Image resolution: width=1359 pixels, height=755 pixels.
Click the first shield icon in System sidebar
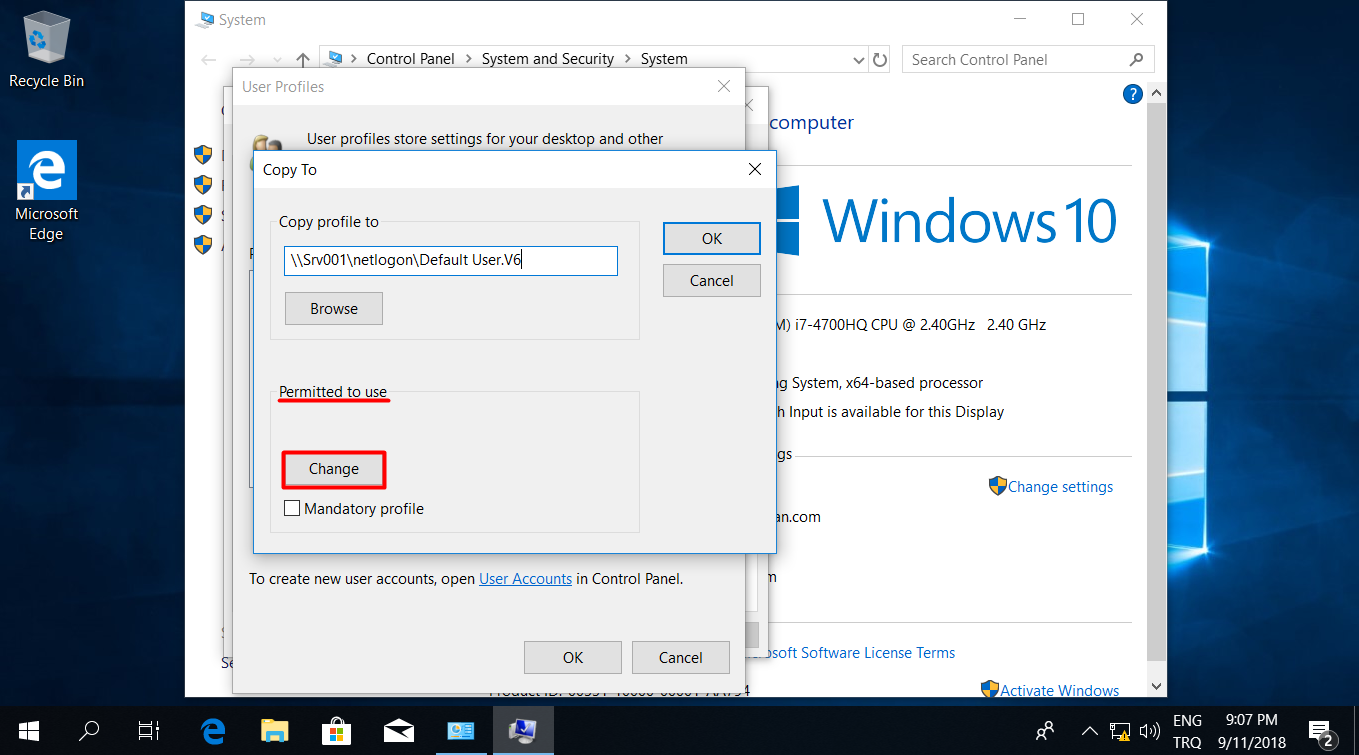coord(203,154)
